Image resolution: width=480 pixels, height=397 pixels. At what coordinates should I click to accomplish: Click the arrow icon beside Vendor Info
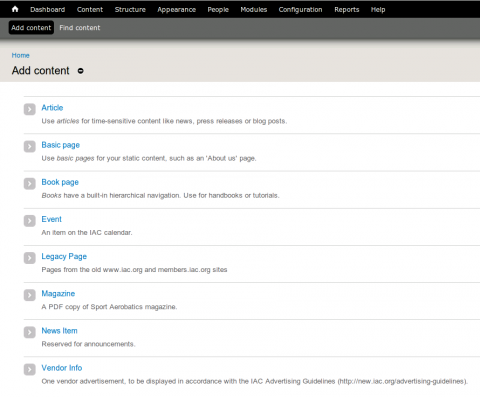click(30, 369)
